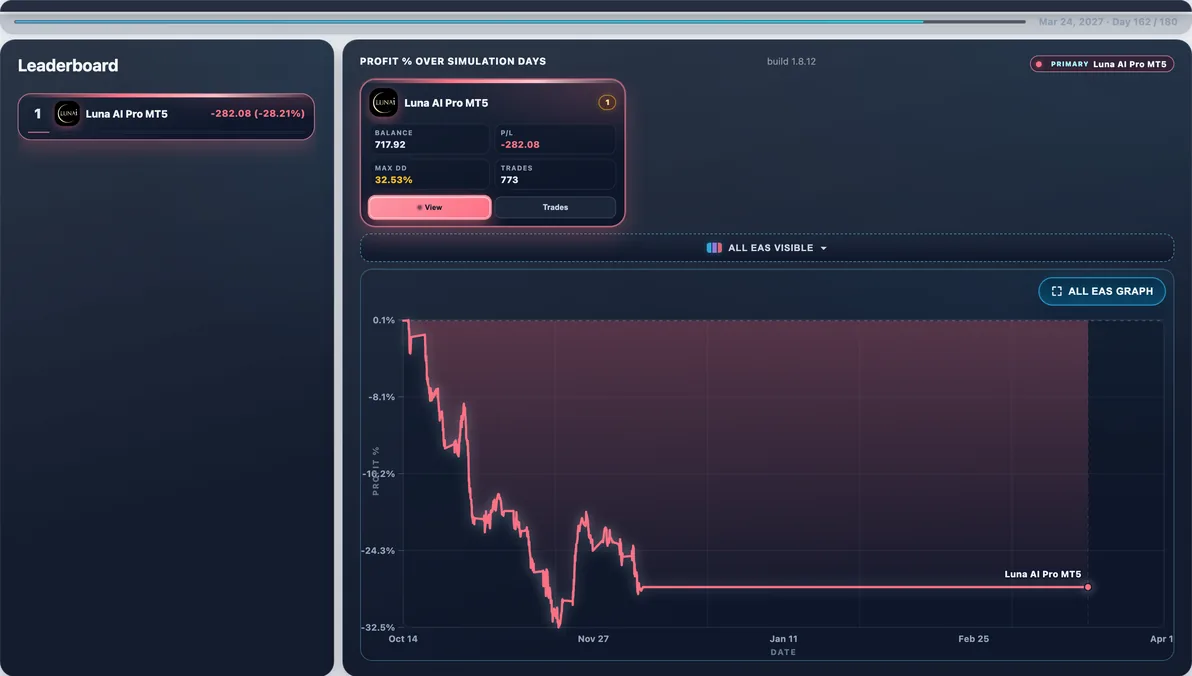The image size is (1192, 676).
Task: Click the -32.5% y-axis label
Action: pos(379,627)
